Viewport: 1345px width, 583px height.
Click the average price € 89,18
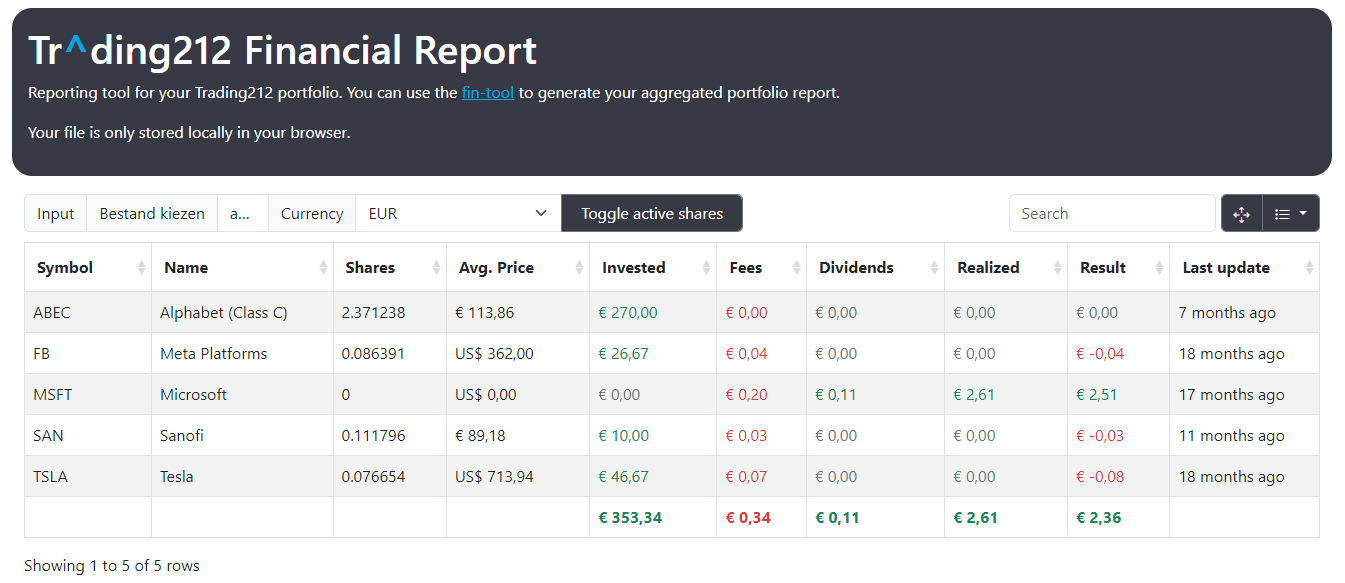tap(480, 436)
